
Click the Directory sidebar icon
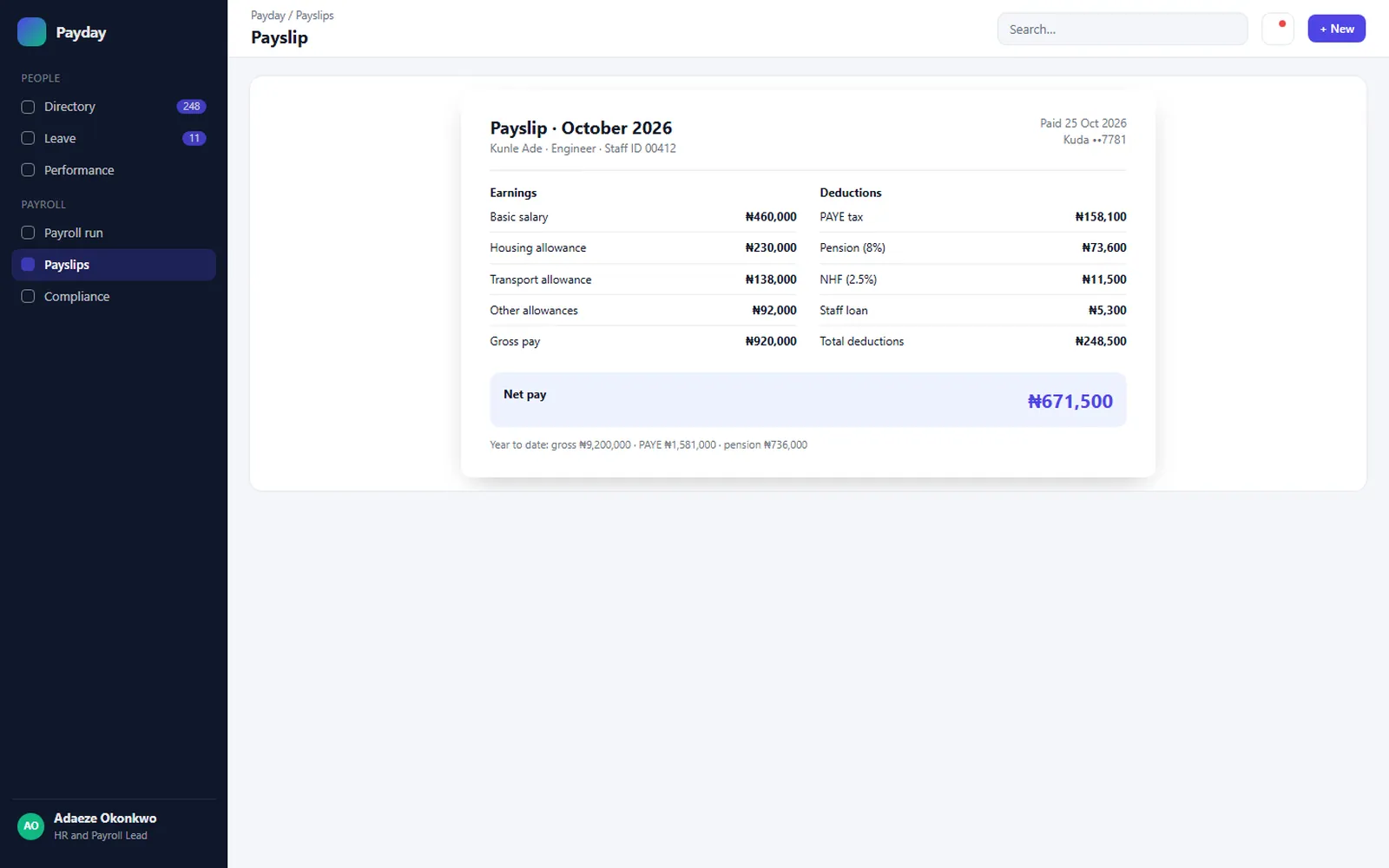point(28,107)
